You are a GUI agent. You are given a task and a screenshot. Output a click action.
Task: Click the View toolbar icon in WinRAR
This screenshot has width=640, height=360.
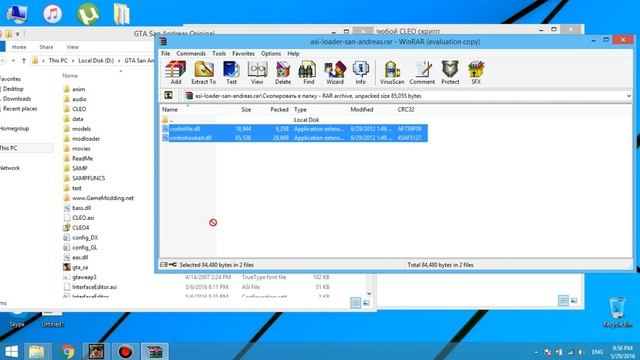[257, 73]
